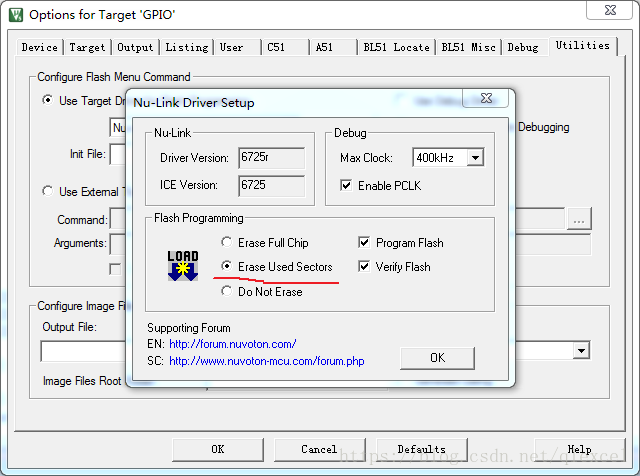Screen dimensions: 640x476
Task: Click the Driver Version field 6725r
Action: [271, 158]
